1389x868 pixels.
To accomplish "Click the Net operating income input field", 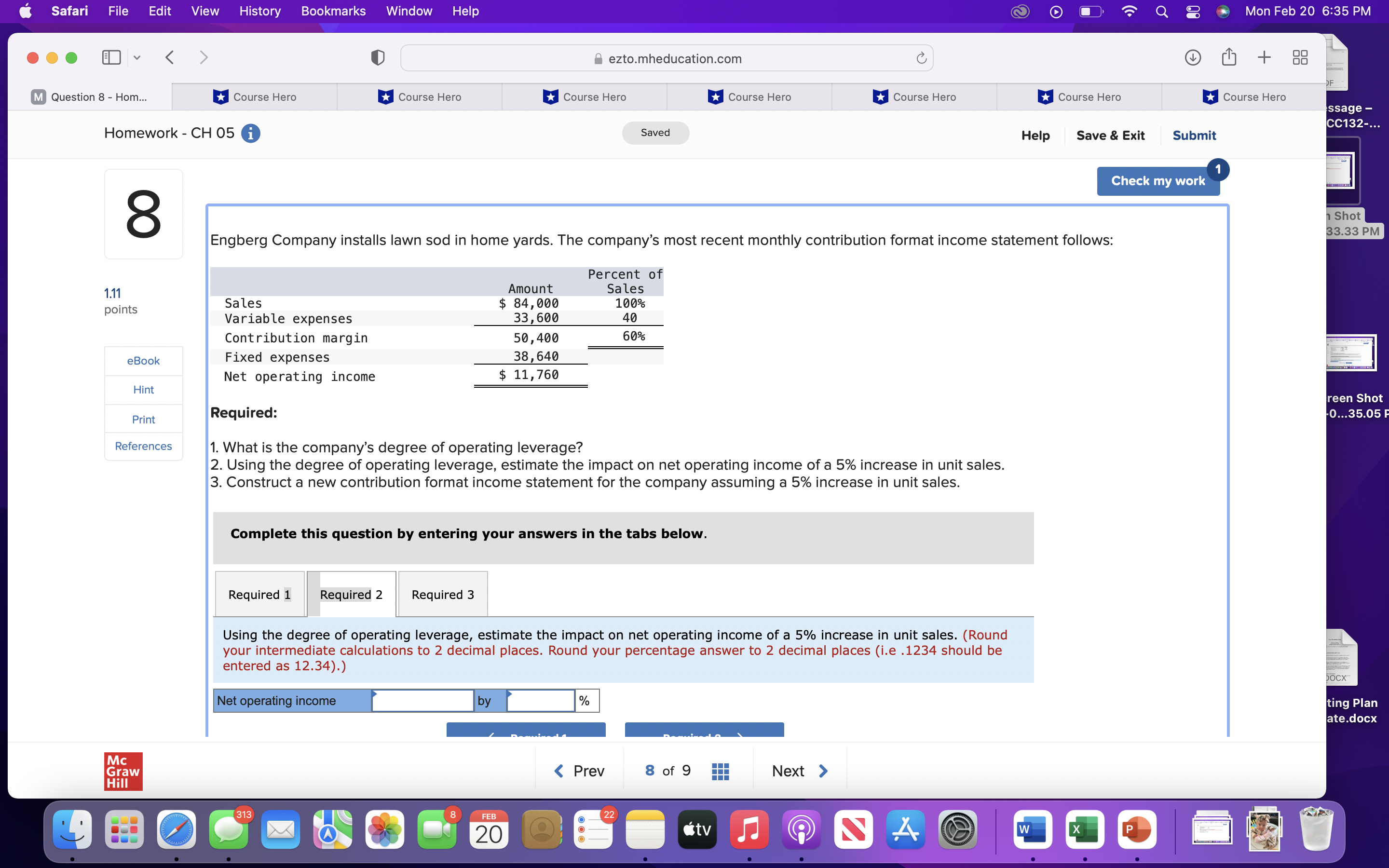I will 422,700.
